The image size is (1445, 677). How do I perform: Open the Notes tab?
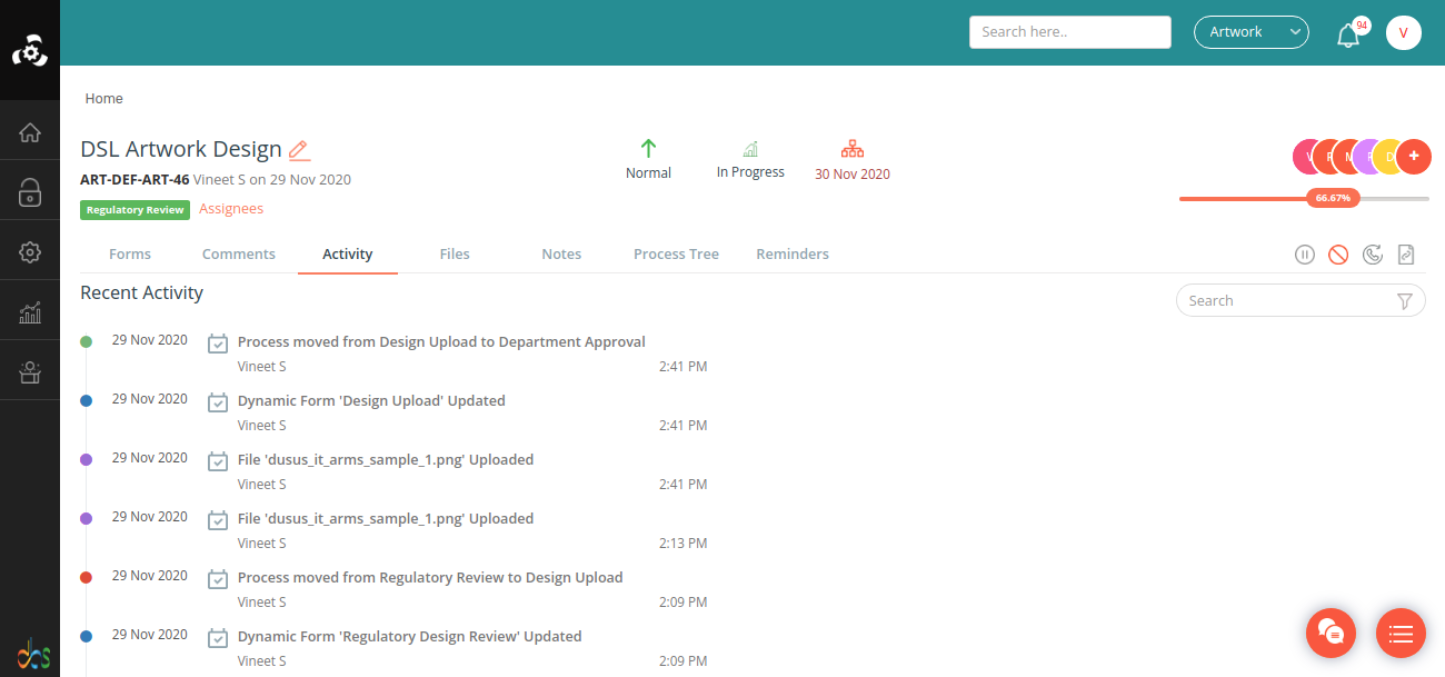[x=561, y=254]
